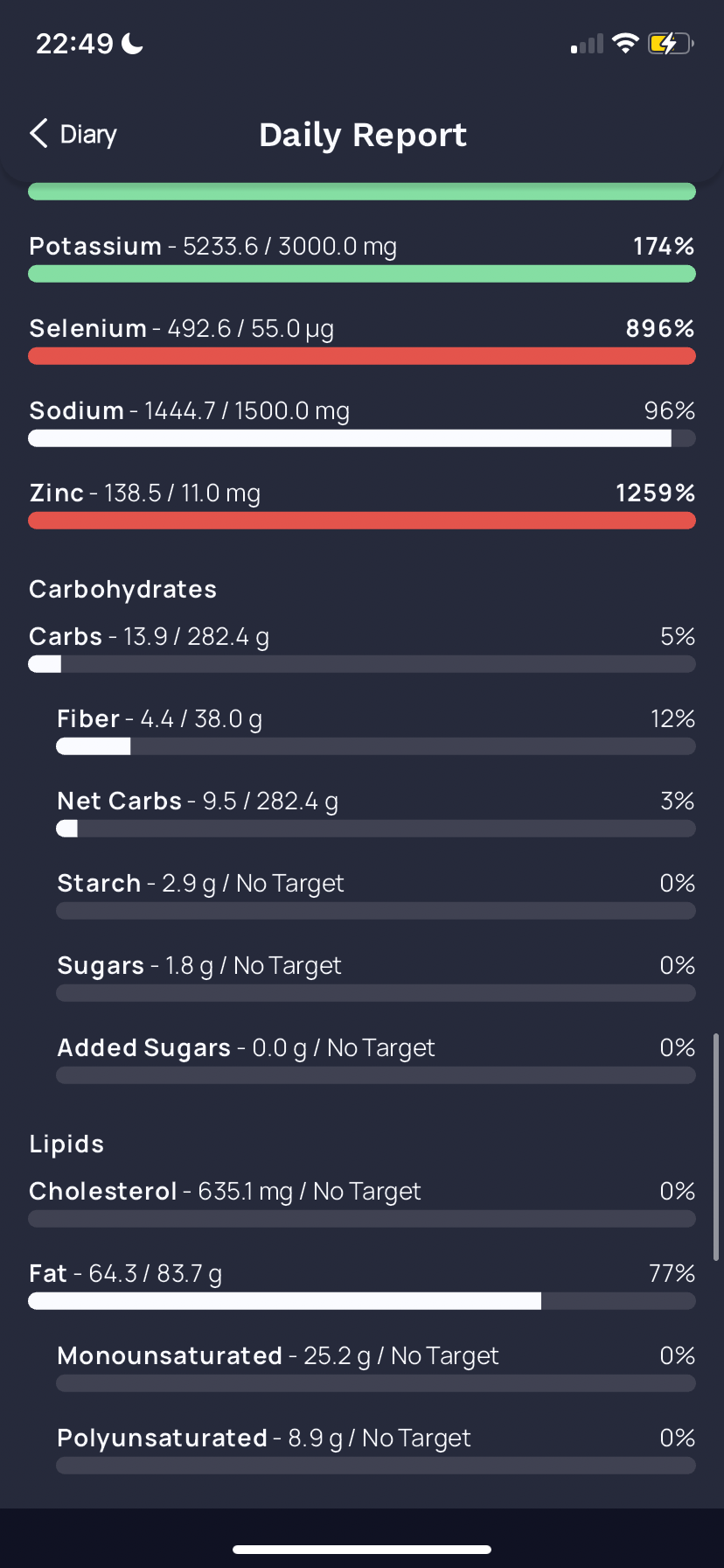Tap the back chevron icon beside Diary
The height and width of the screenshot is (1568, 724).
point(38,134)
